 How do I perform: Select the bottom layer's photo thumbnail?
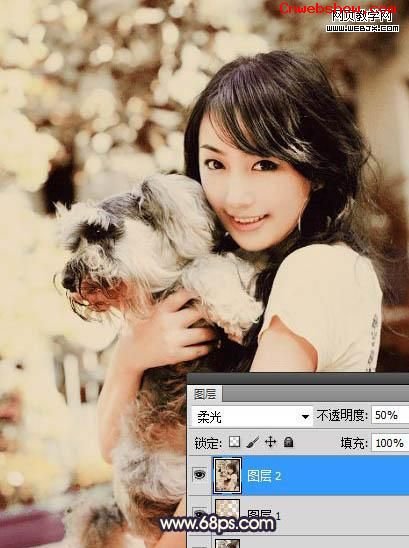tap(227, 543)
